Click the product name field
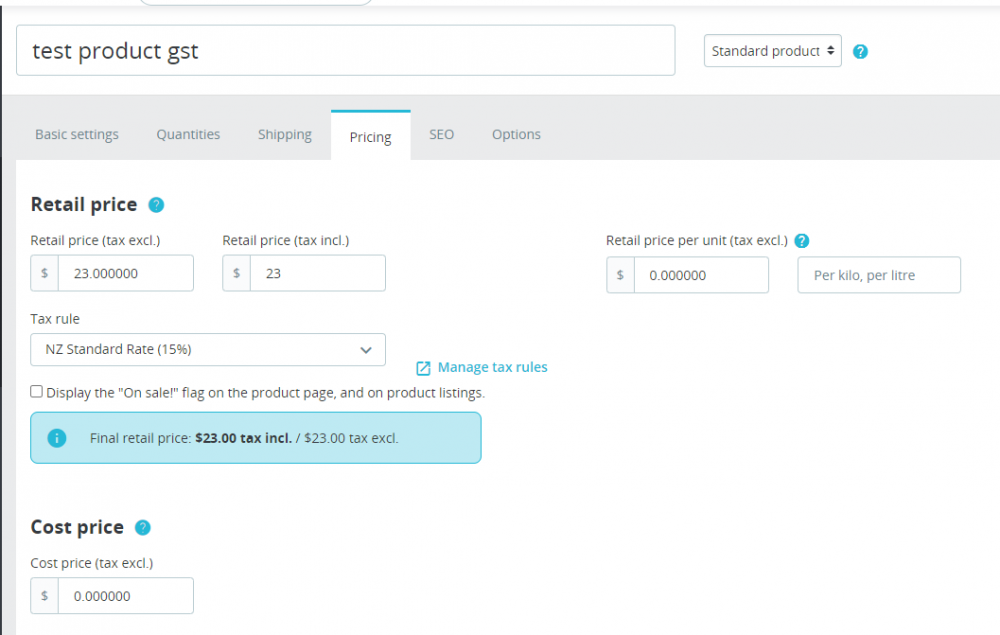Screen dimensions: 1000x635 pos(345,51)
